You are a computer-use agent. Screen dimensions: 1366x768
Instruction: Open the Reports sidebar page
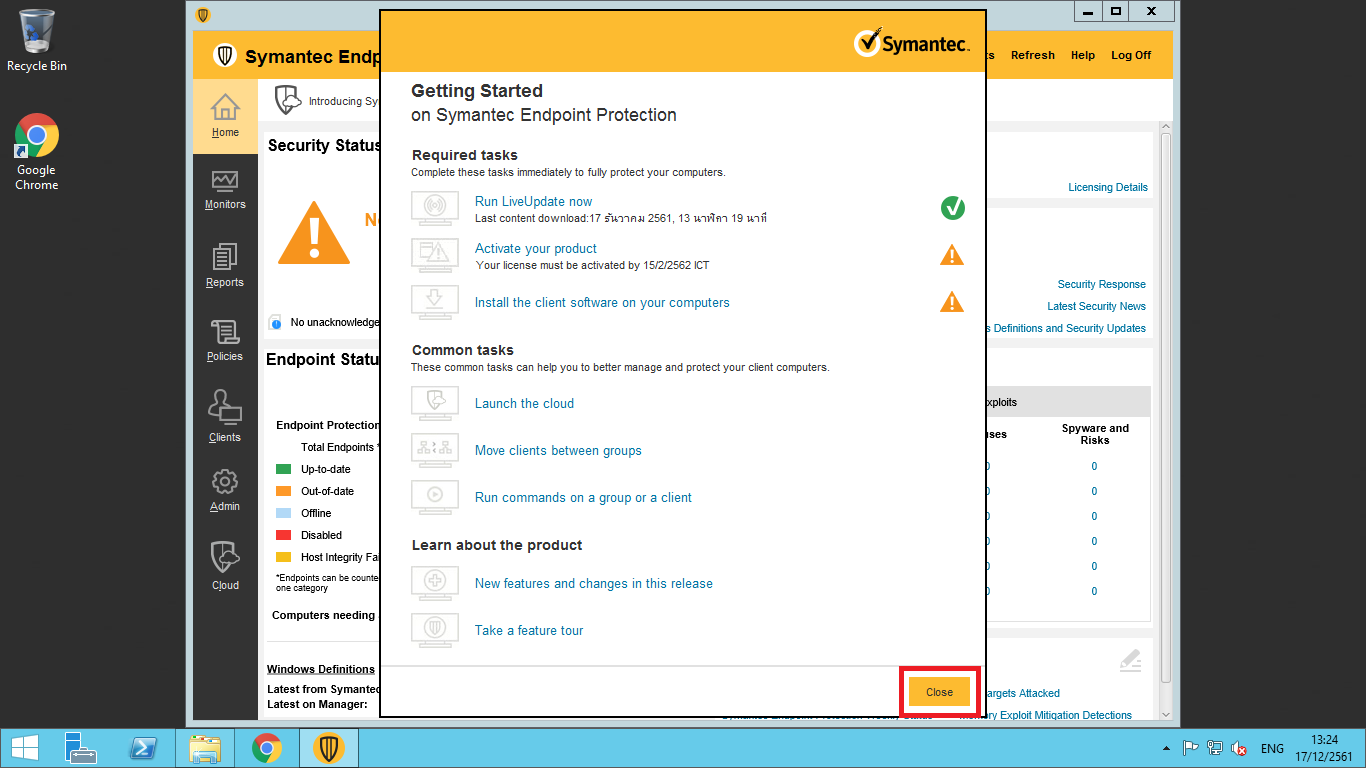coord(225,266)
